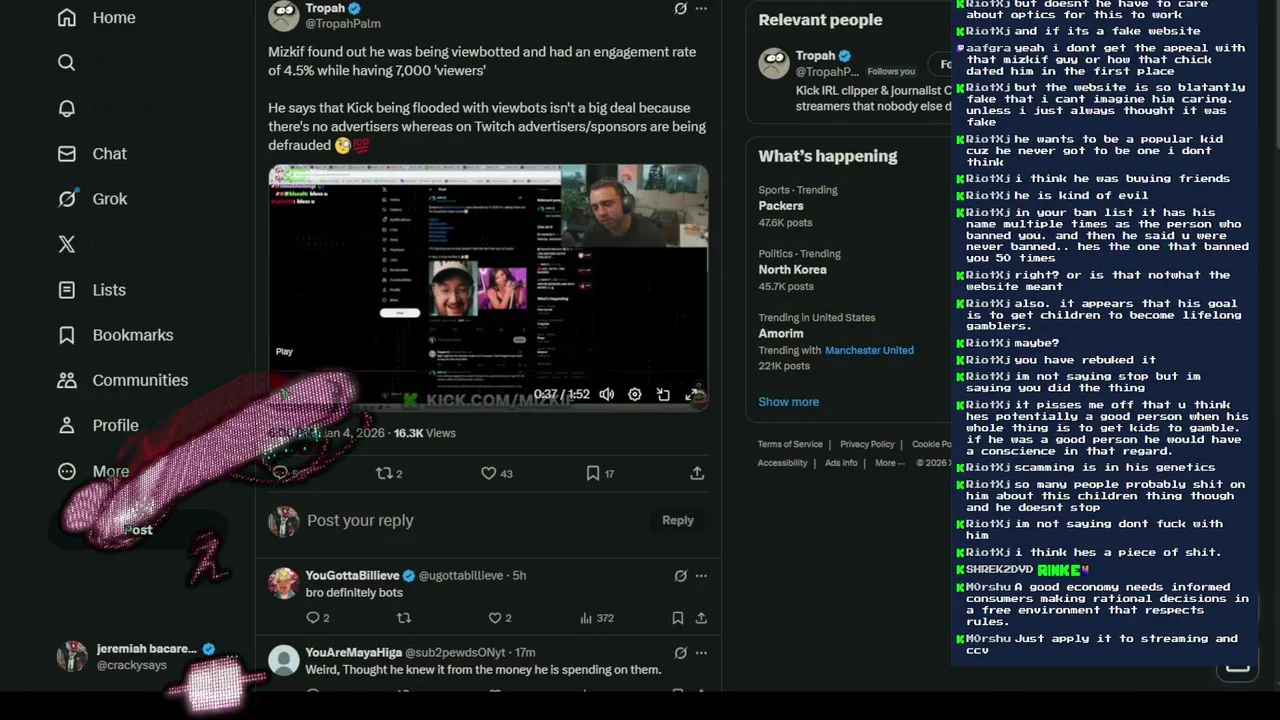The image size is (1280, 720).
Task: Open the Lists icon
Action: pyautogui.click(x=67, y=289)
